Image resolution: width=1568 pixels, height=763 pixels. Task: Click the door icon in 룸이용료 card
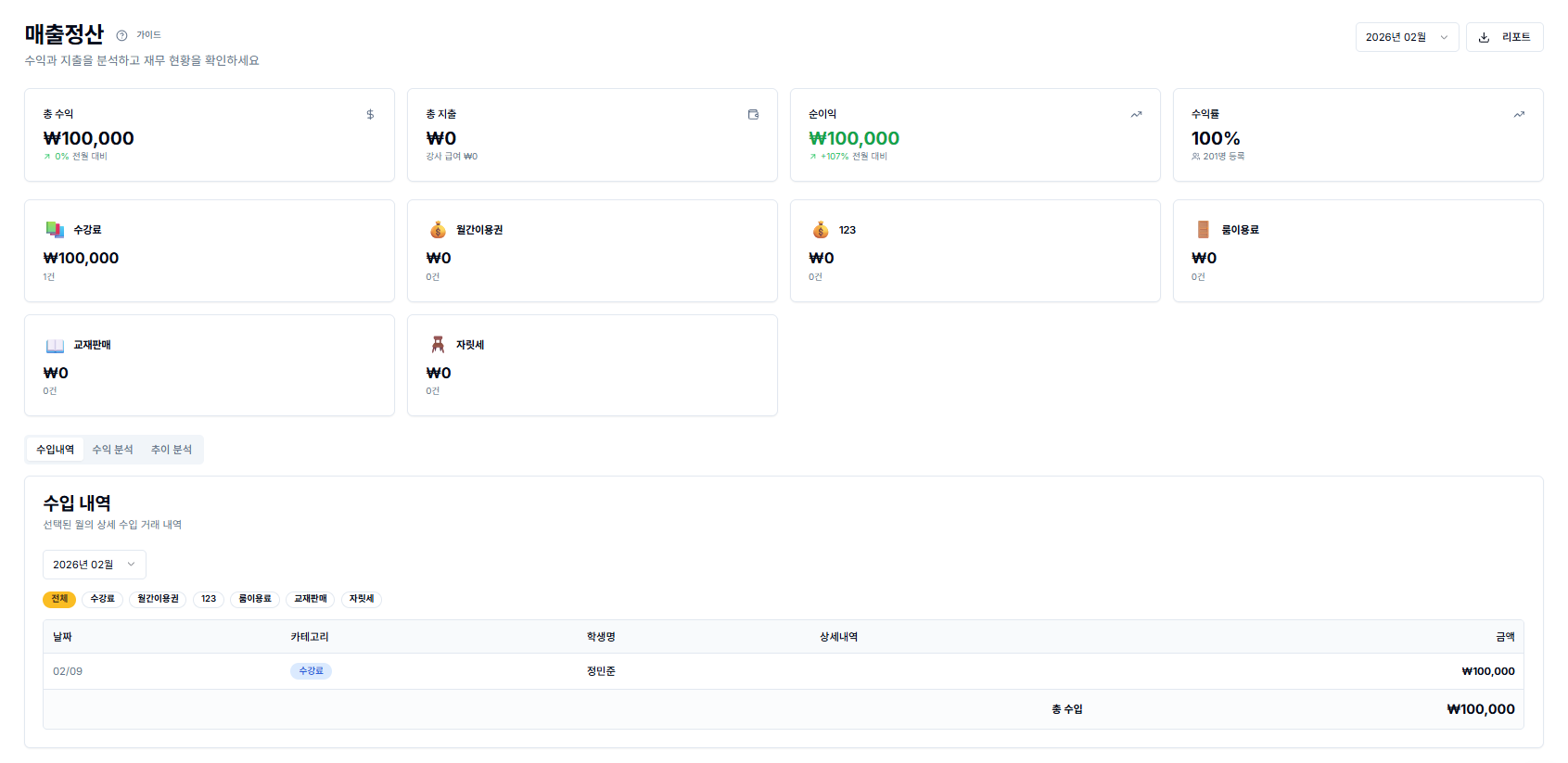(x=1203, y=229)
